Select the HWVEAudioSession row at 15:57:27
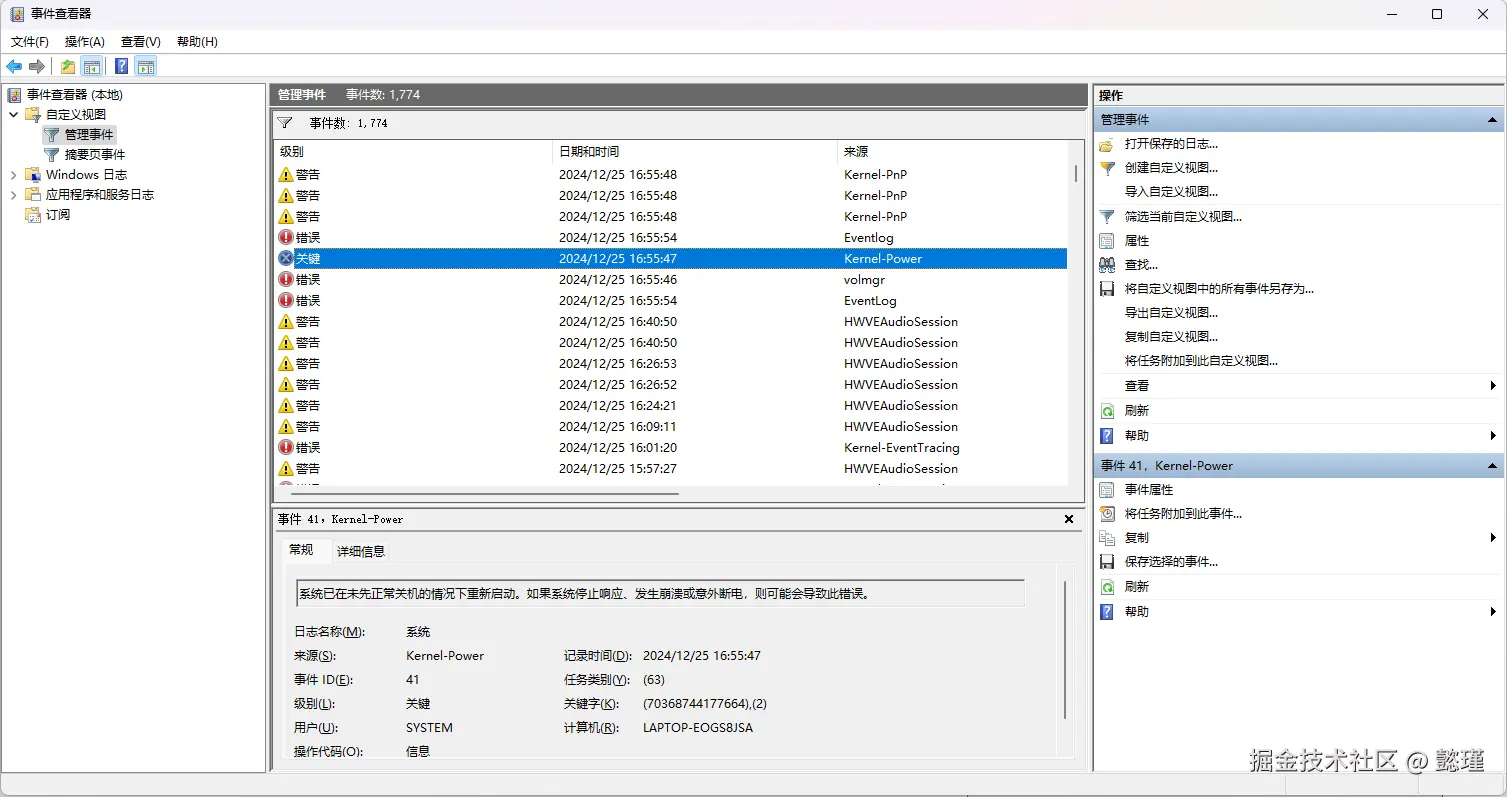Viewport: 1507px width, 797px height. [x=671, y=469]
